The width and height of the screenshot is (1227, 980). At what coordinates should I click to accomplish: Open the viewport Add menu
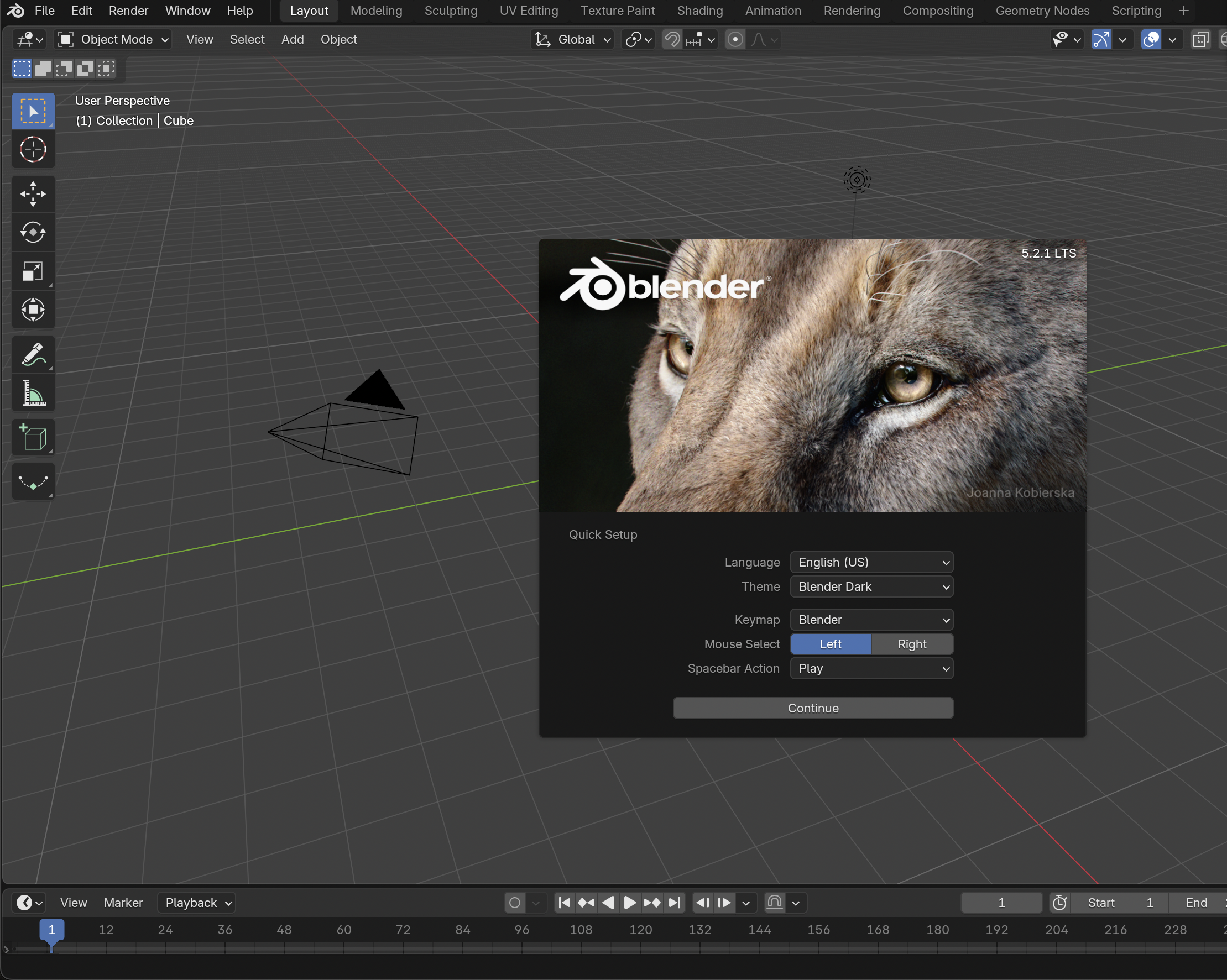[293, 39]
